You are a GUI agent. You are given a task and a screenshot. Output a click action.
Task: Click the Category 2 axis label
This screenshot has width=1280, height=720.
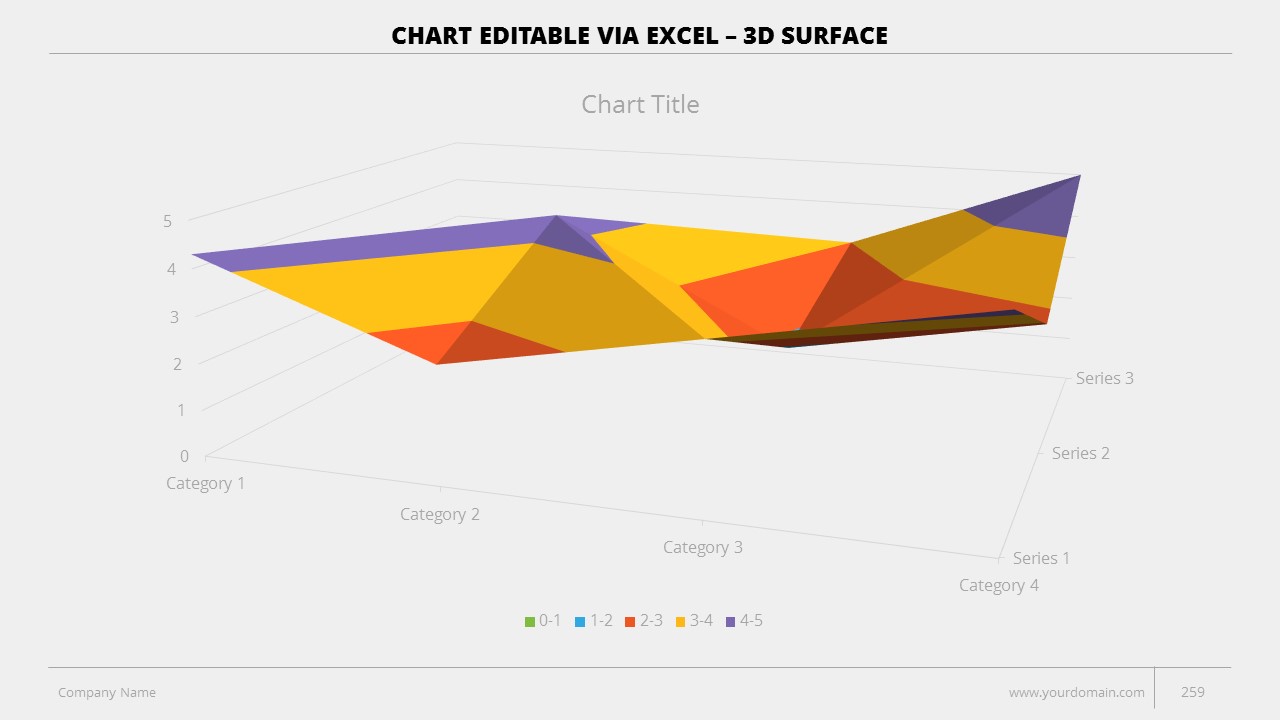(440, 514)
